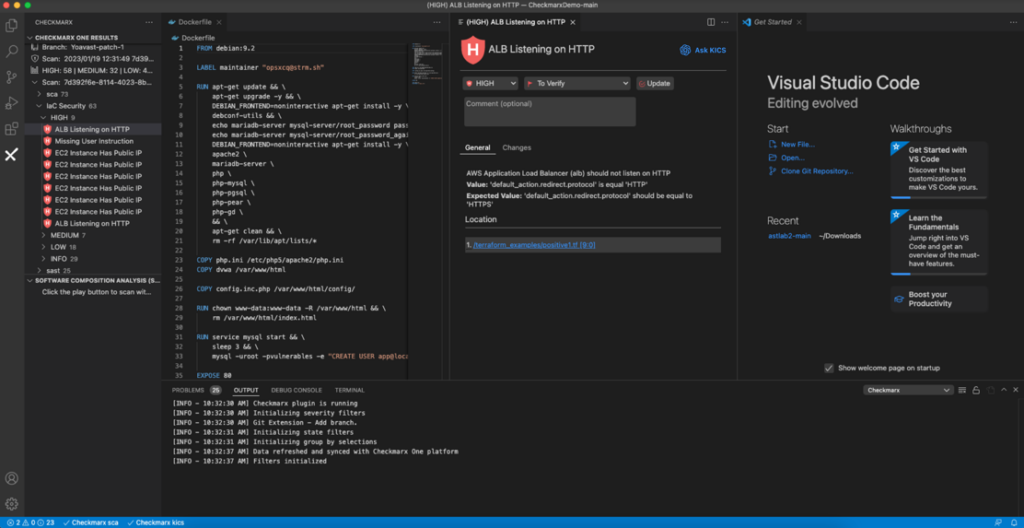This screenshot has width=1024, height=528.
Task: Switch to the TERMINAL panel tab
Action: (349, 390)
